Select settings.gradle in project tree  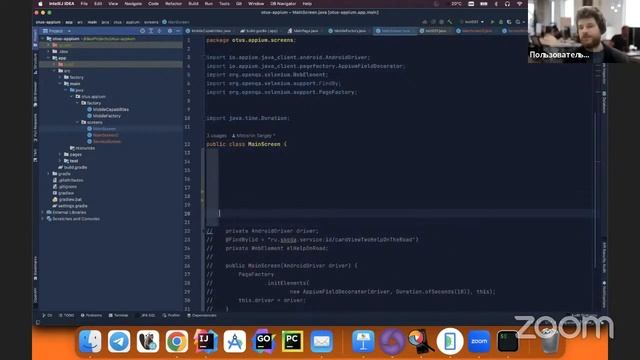pos(70,206)
